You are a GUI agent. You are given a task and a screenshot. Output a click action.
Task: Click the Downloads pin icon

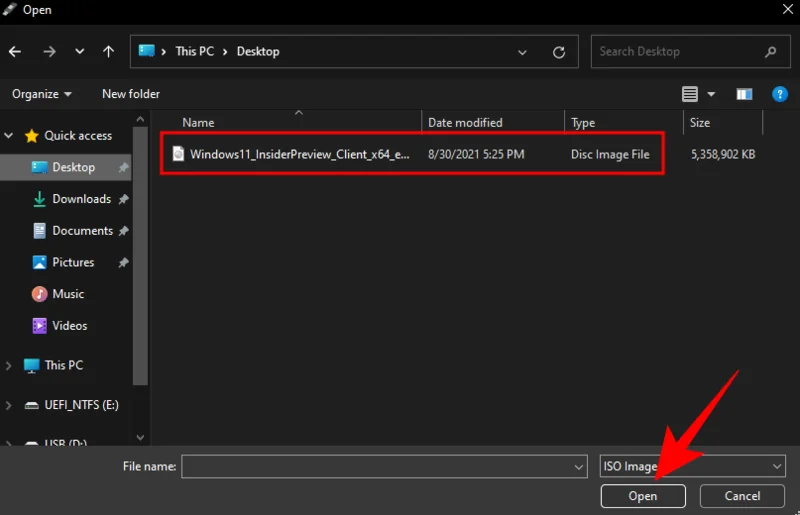pos(123,199)
